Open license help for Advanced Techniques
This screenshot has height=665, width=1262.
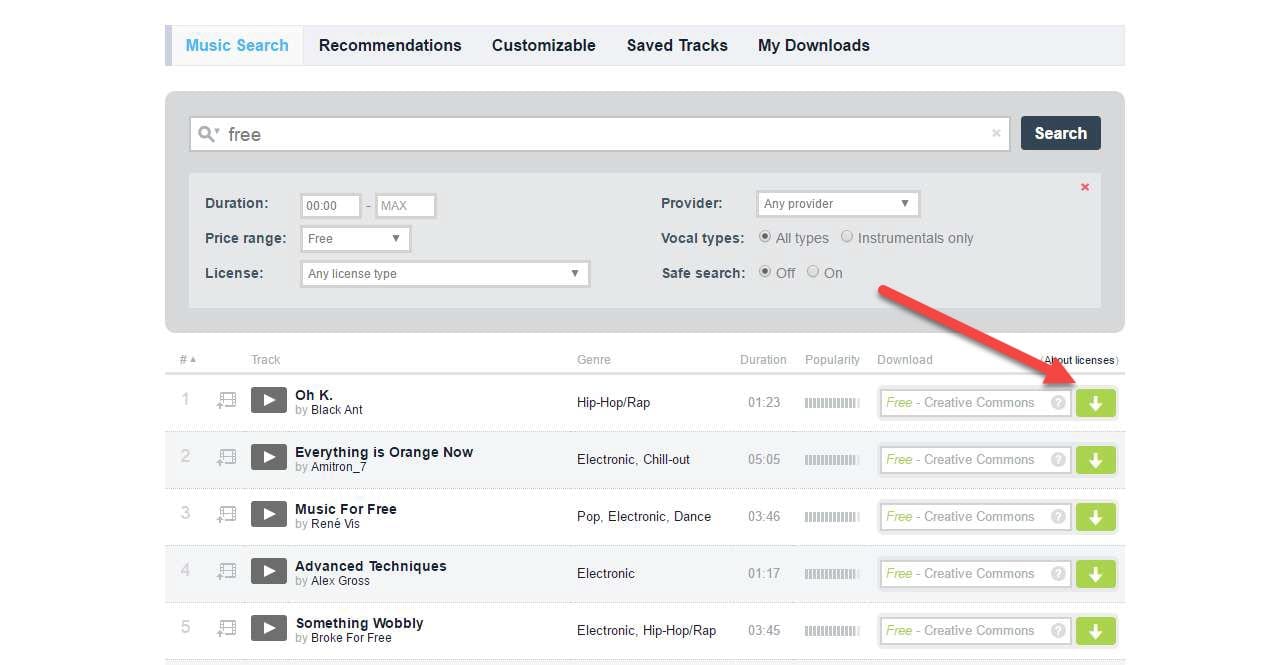[x=1058, y=574]
